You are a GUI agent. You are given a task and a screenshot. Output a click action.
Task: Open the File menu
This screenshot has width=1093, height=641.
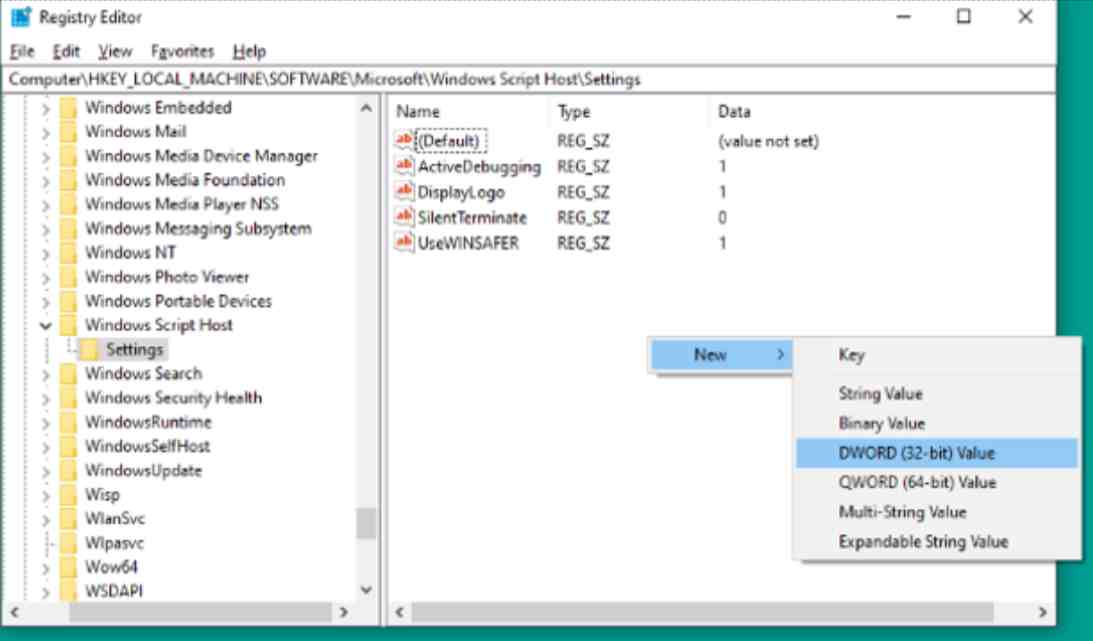[x=22, y=52]
